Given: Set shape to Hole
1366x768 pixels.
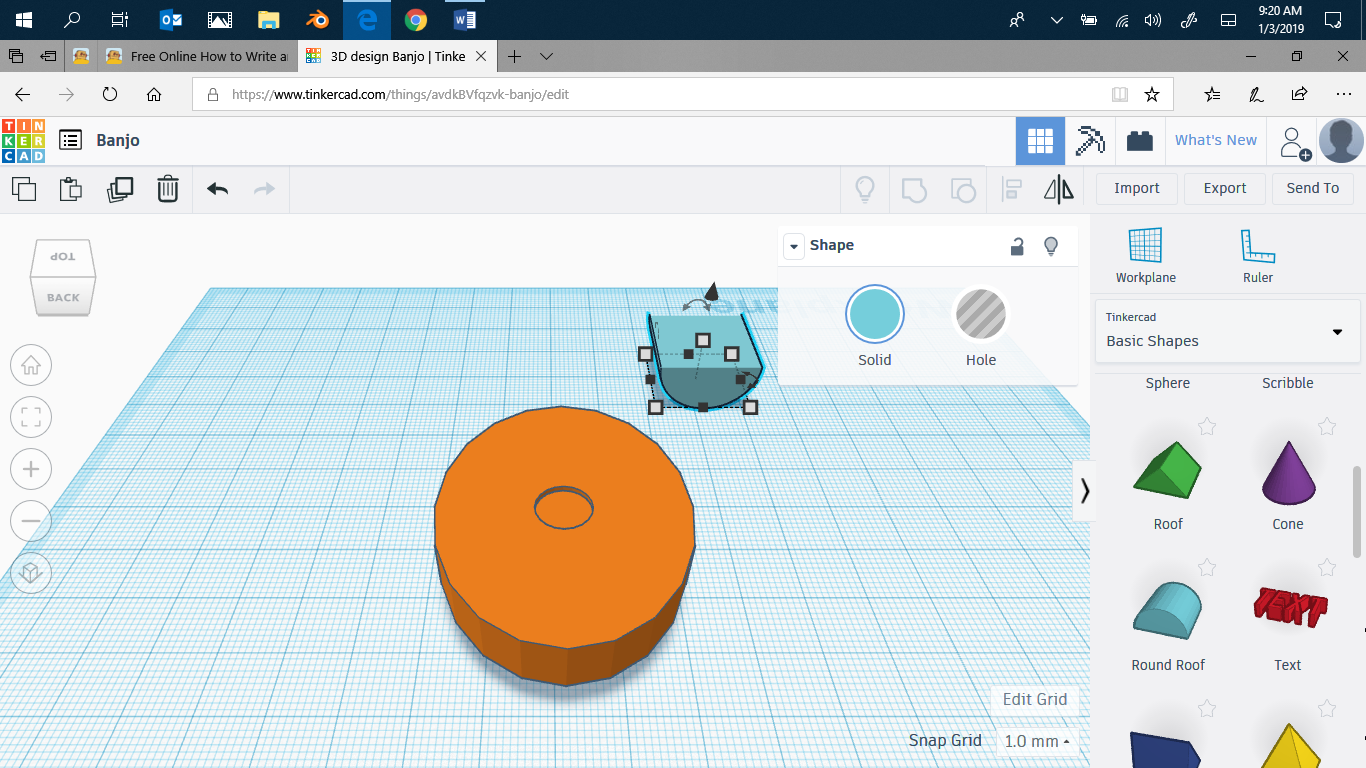Looking at the screenshot, I should coord(981,314).
